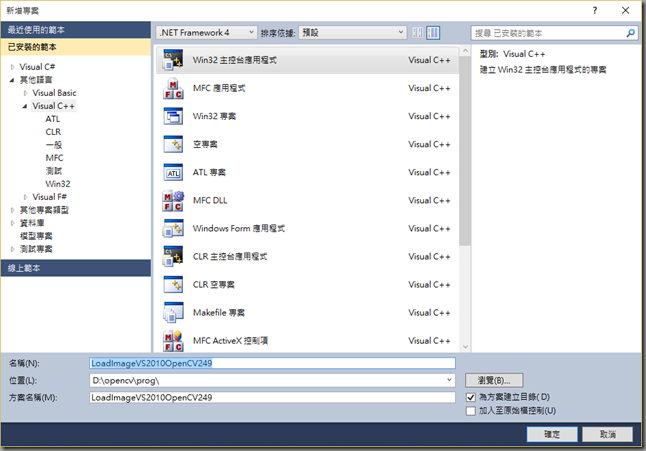Expand the 資料庫 tree node

click(12, 223)
